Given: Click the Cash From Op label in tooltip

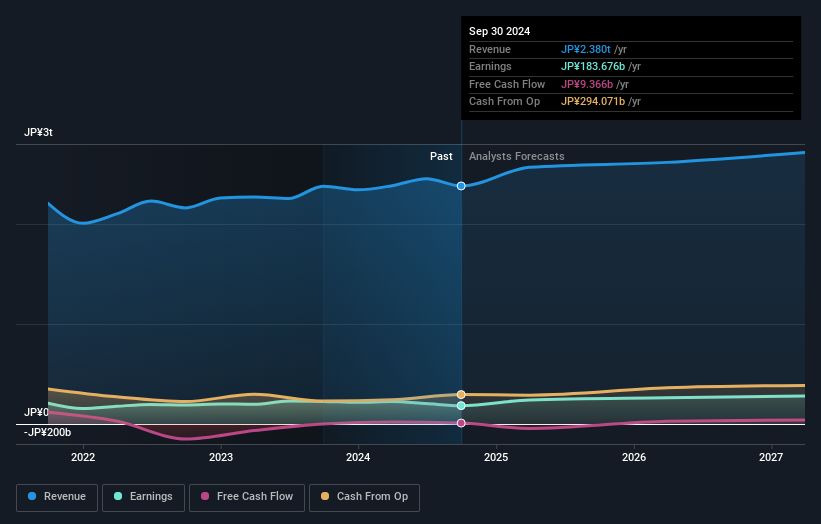Looking at the screenshot, I should click(504, 102).
